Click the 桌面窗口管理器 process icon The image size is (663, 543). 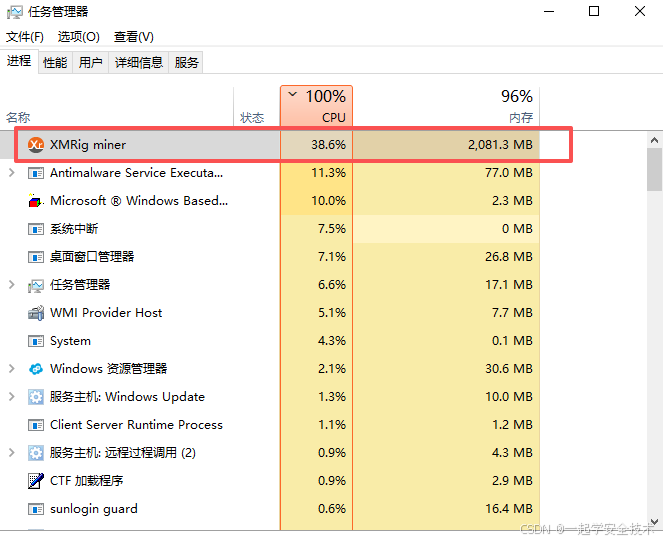[x=36, y=257]
